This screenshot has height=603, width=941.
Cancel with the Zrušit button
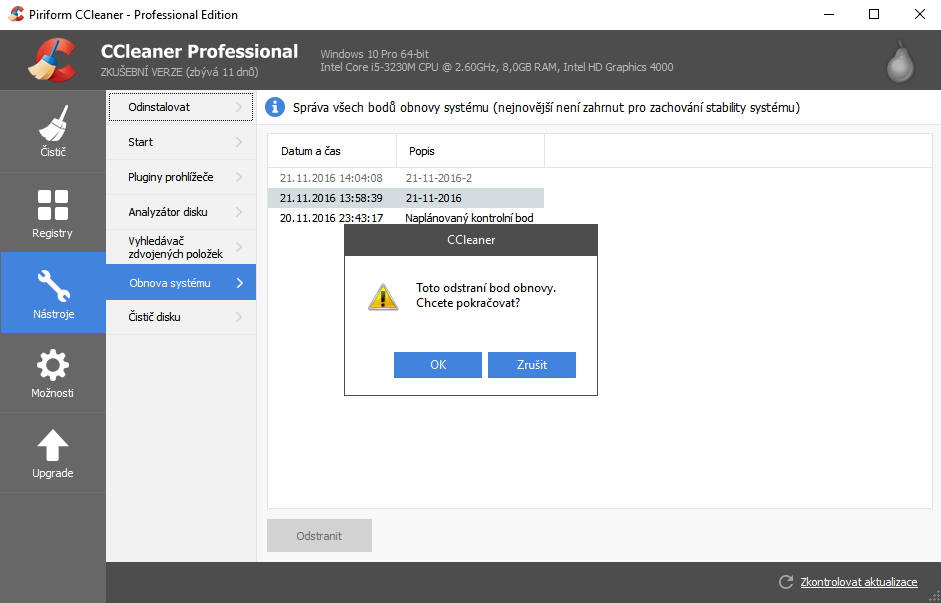(x=532, y=365)
